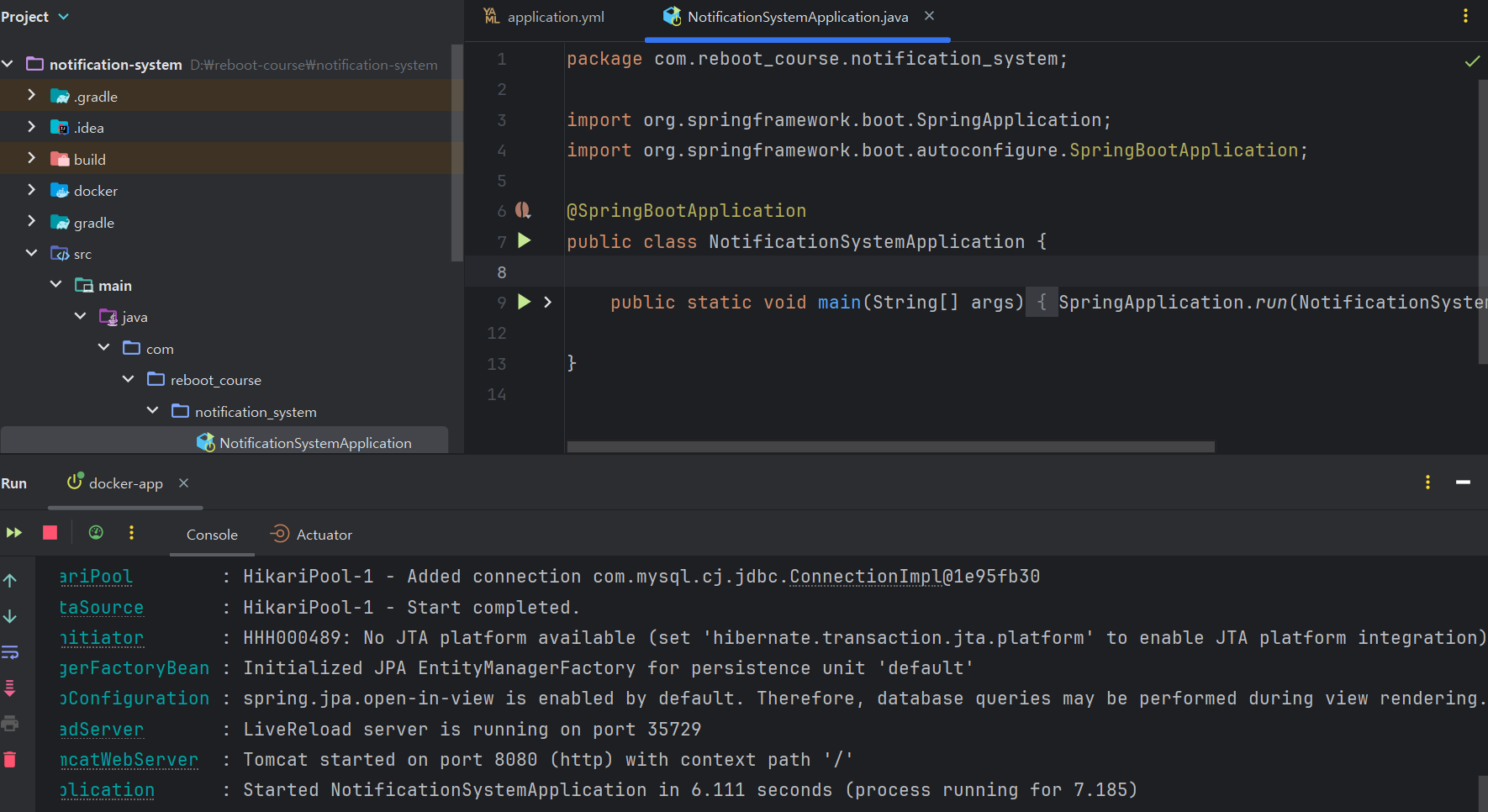Viewport: 1488px width, 812px height.
Task: Open more actions menu in Run toolbar
Action: pos(131,533)
